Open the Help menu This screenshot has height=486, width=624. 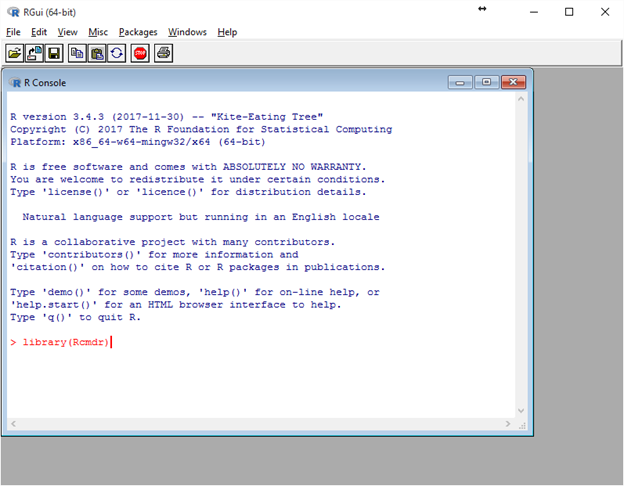(227, 32)
